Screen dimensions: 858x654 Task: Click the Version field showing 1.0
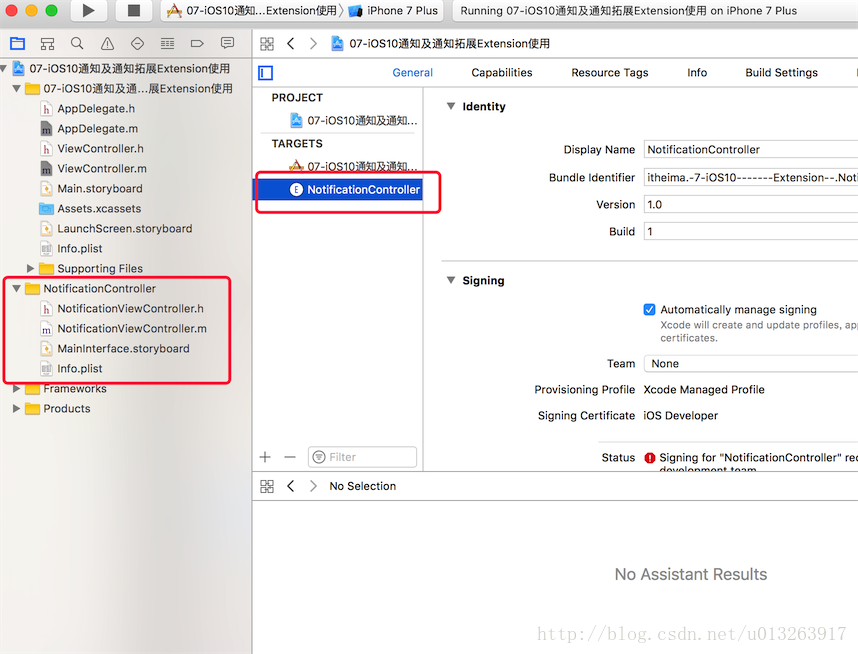[x=751, y=205]
